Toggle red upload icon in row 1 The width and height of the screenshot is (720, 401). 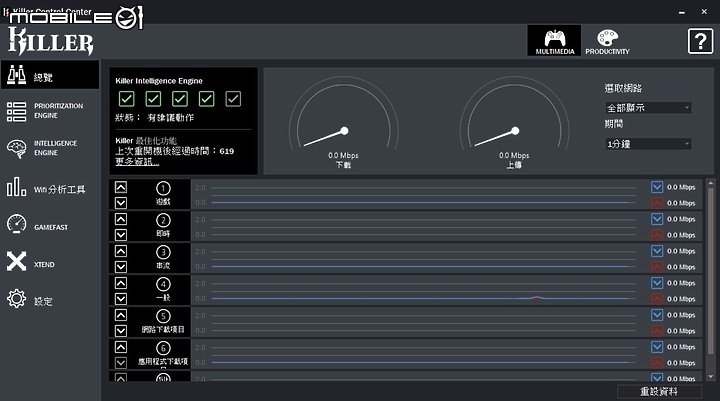coord(657,203)
